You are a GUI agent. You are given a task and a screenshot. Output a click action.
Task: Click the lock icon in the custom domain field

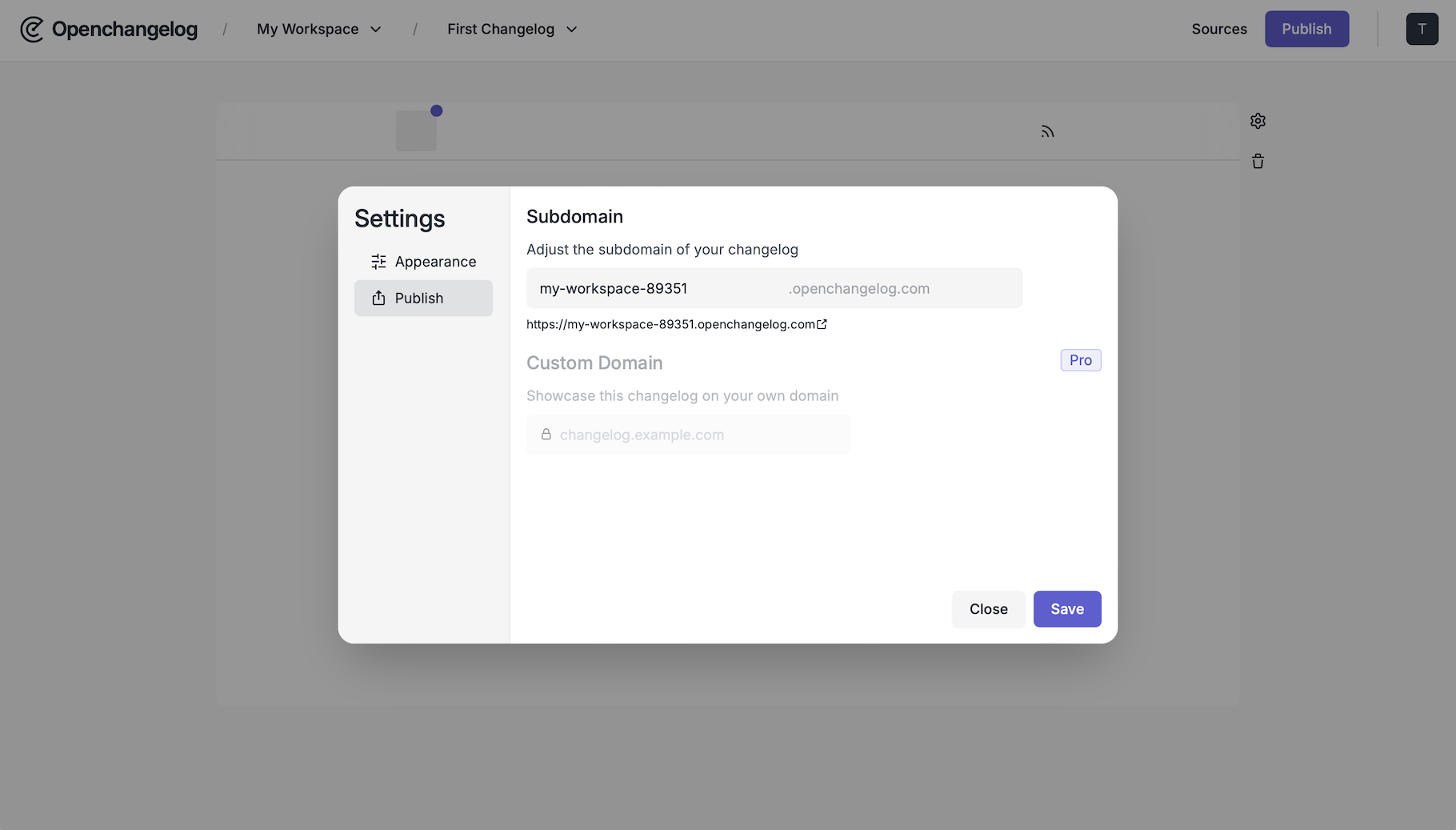(x=546, y=435)
